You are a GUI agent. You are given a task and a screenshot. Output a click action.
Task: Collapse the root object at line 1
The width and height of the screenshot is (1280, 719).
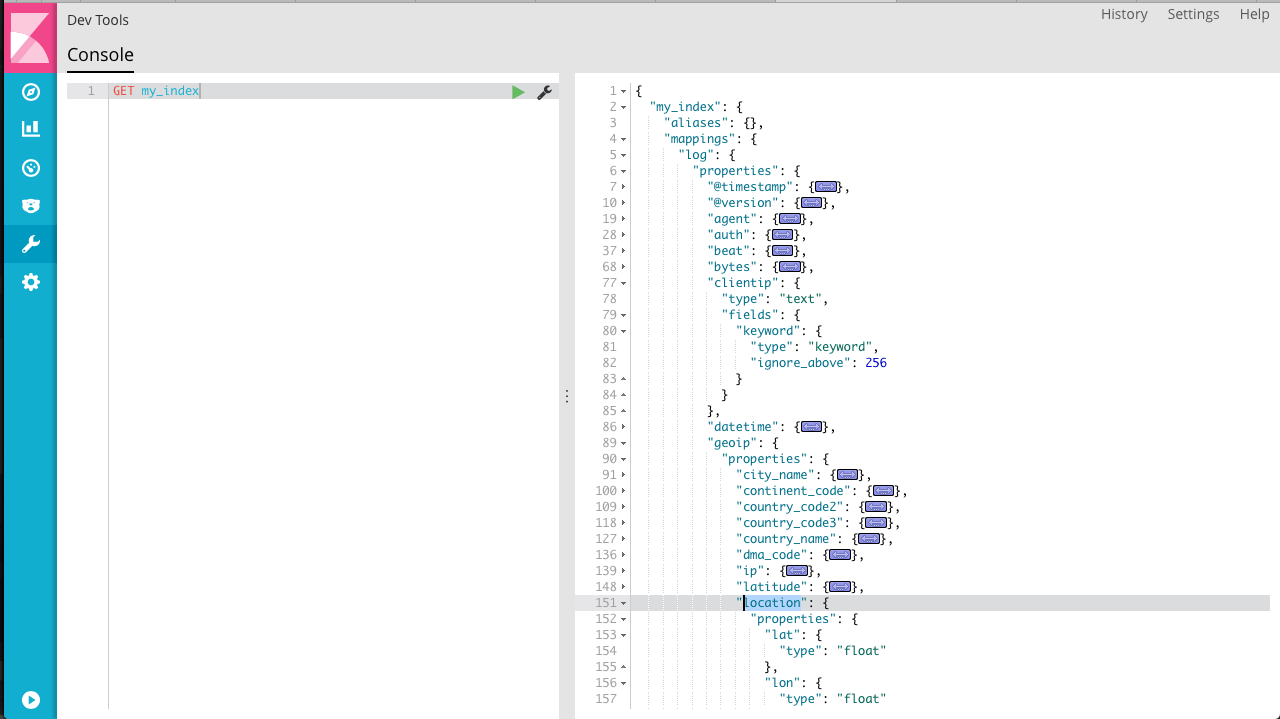[x=624, y=91]
